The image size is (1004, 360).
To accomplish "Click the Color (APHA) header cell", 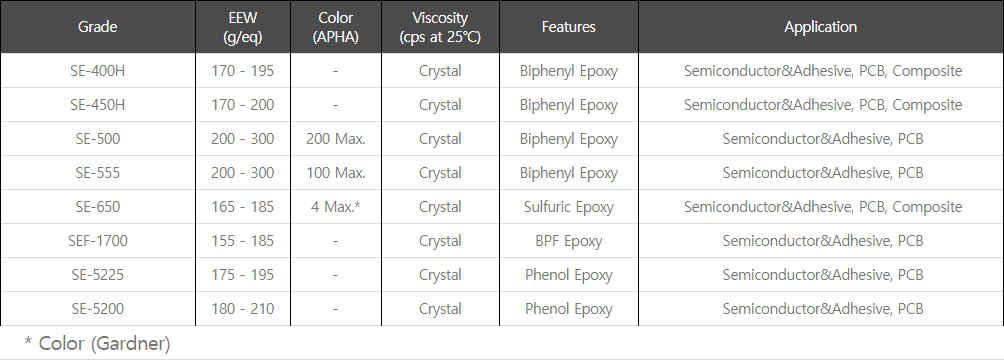I will pyautogui.click(x=336, y=27).
